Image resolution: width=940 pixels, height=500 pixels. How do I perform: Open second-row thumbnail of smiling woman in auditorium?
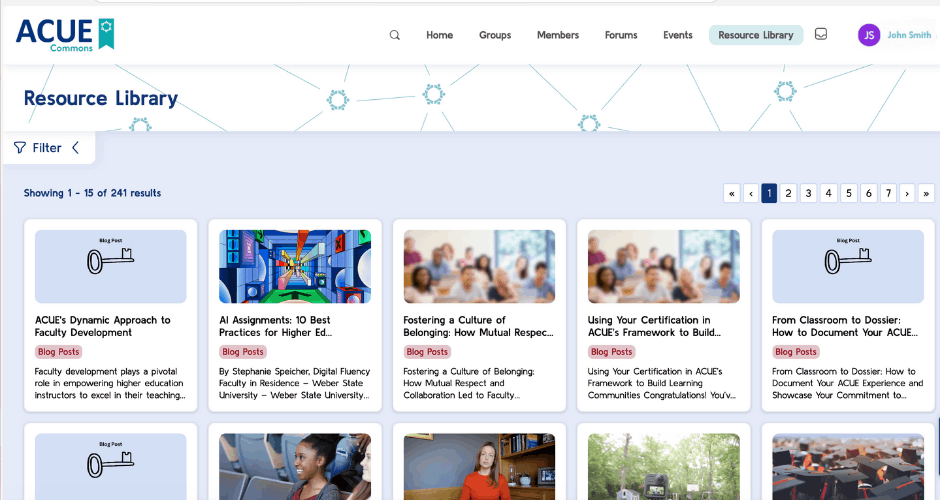295,466
